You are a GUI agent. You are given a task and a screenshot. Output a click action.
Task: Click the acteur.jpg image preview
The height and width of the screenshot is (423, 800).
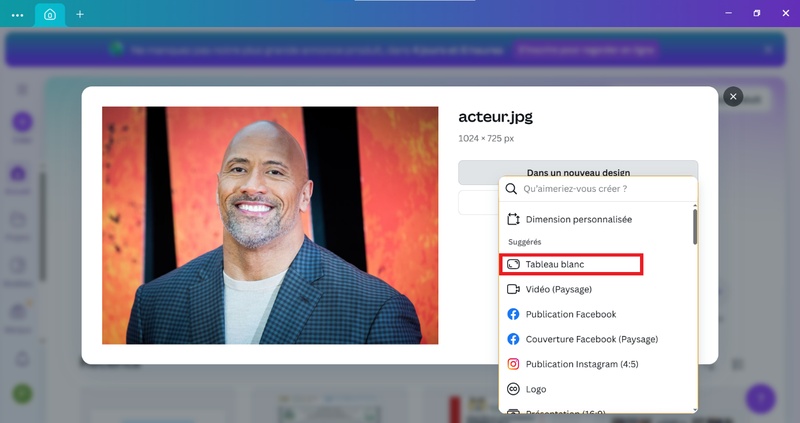[270, 225]
